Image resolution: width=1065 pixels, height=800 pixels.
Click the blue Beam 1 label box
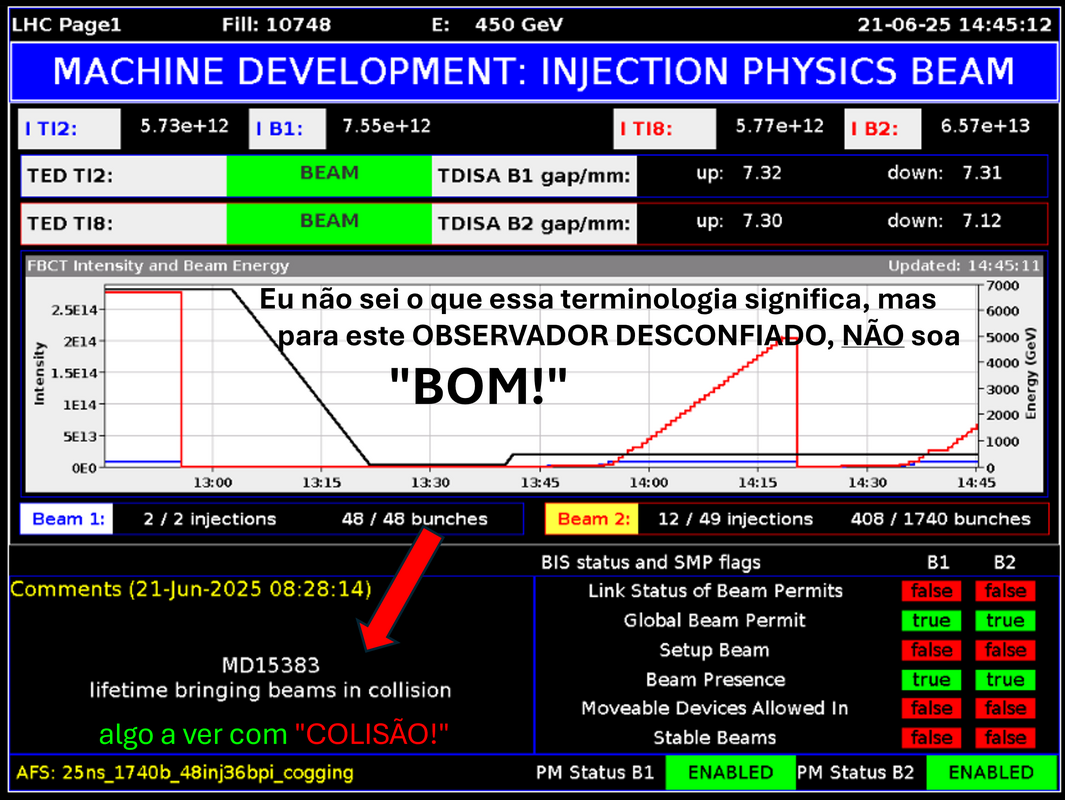point(67,519)
